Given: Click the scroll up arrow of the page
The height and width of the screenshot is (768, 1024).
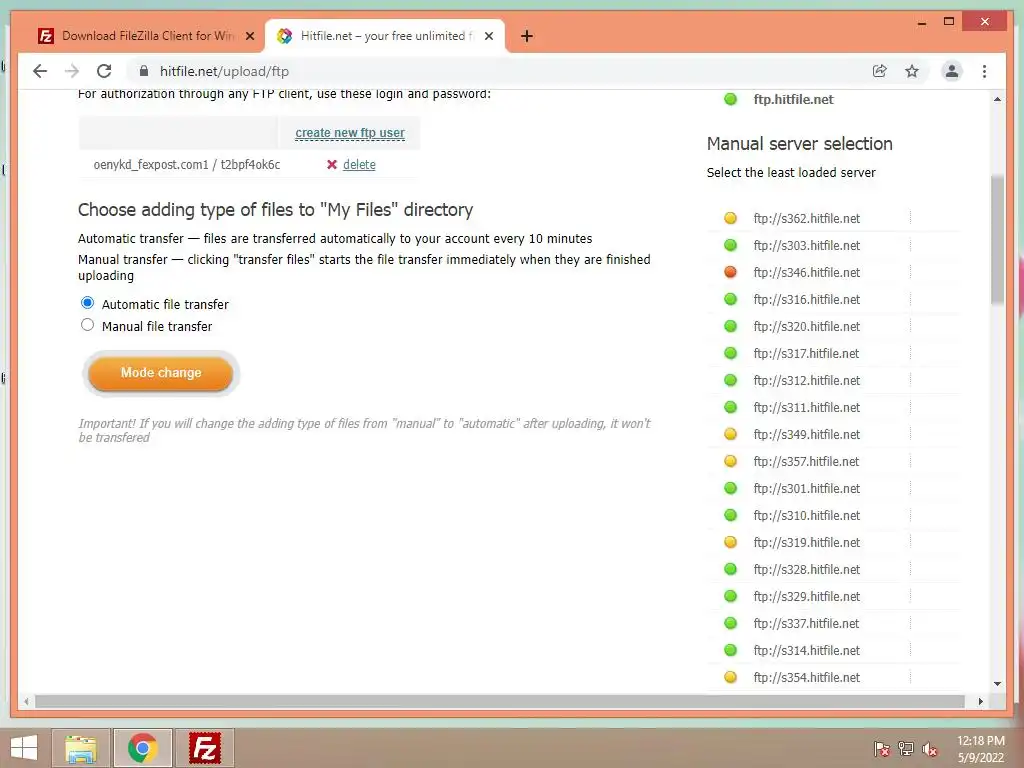Looking at the screenshot, I should (x=997, y=99).
